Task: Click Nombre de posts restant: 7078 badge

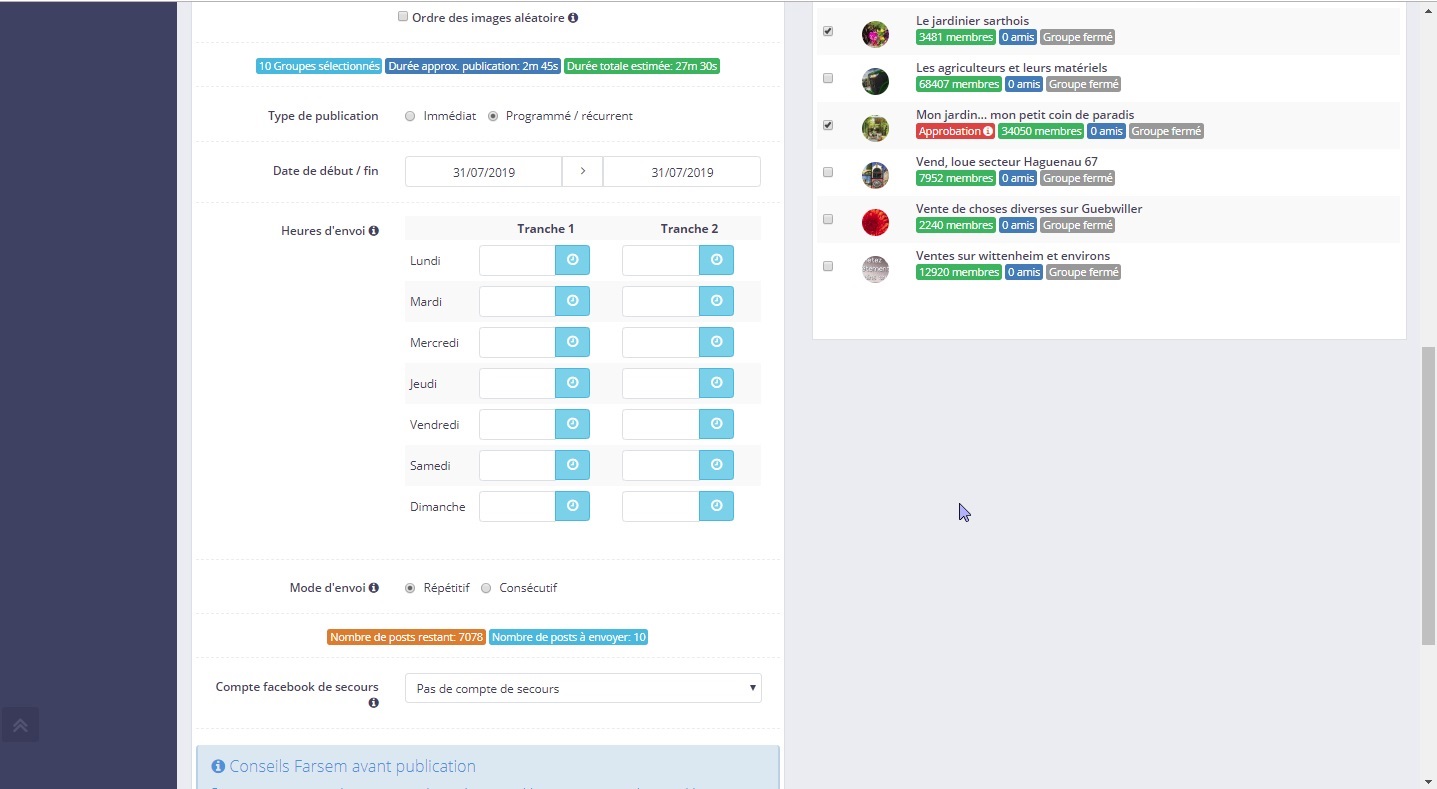Action: [407, 637]
